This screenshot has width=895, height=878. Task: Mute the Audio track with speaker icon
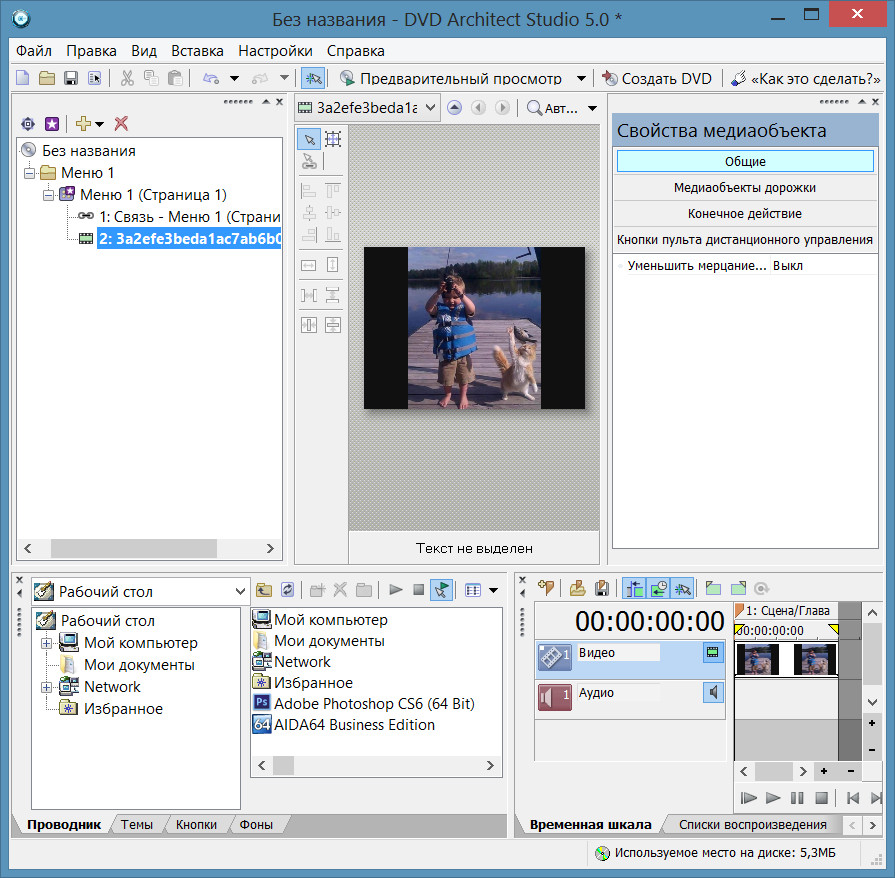(x=713, y=692)
